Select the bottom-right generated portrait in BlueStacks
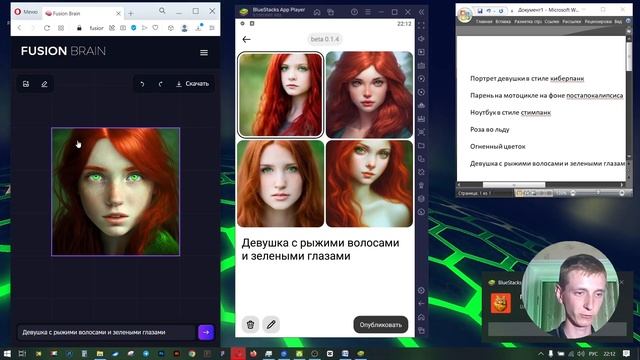Viewport: 640px width, 360px height. 369,183
